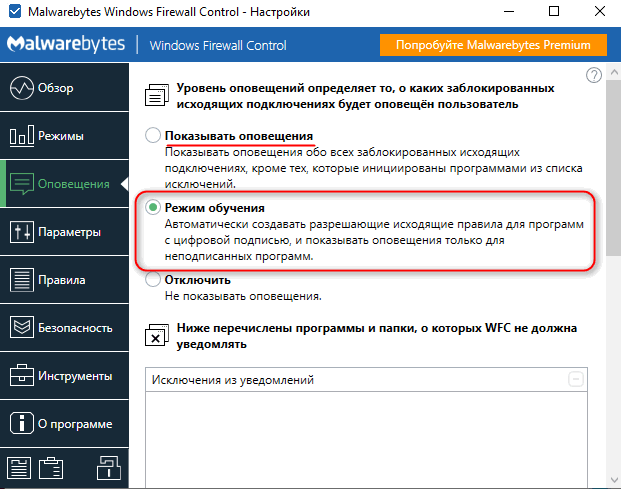This screenshot has height=489, width=621.
Task: Select the Оповещения sidebar tab
Action: [64, 184]
